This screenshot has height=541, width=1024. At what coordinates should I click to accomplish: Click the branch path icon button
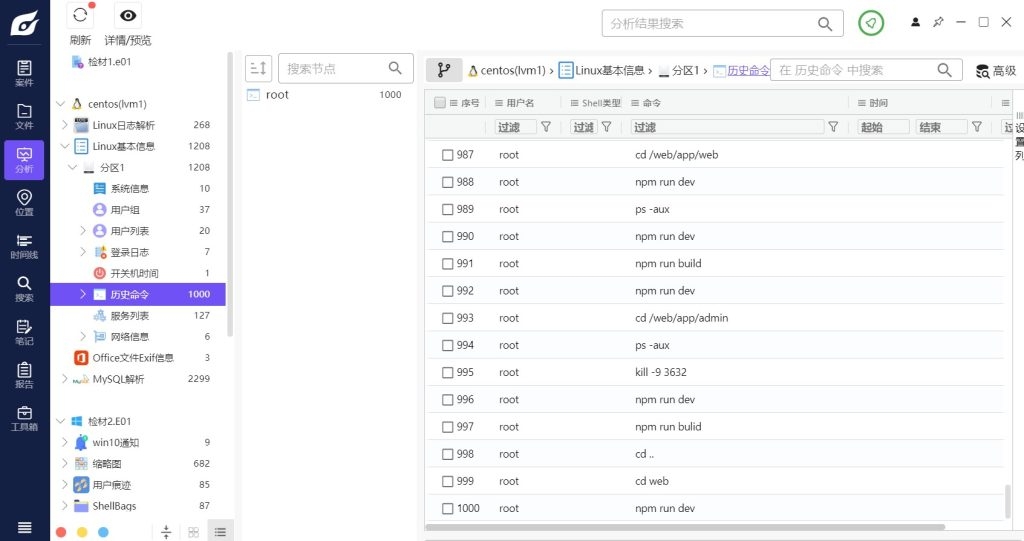[443, 70]
